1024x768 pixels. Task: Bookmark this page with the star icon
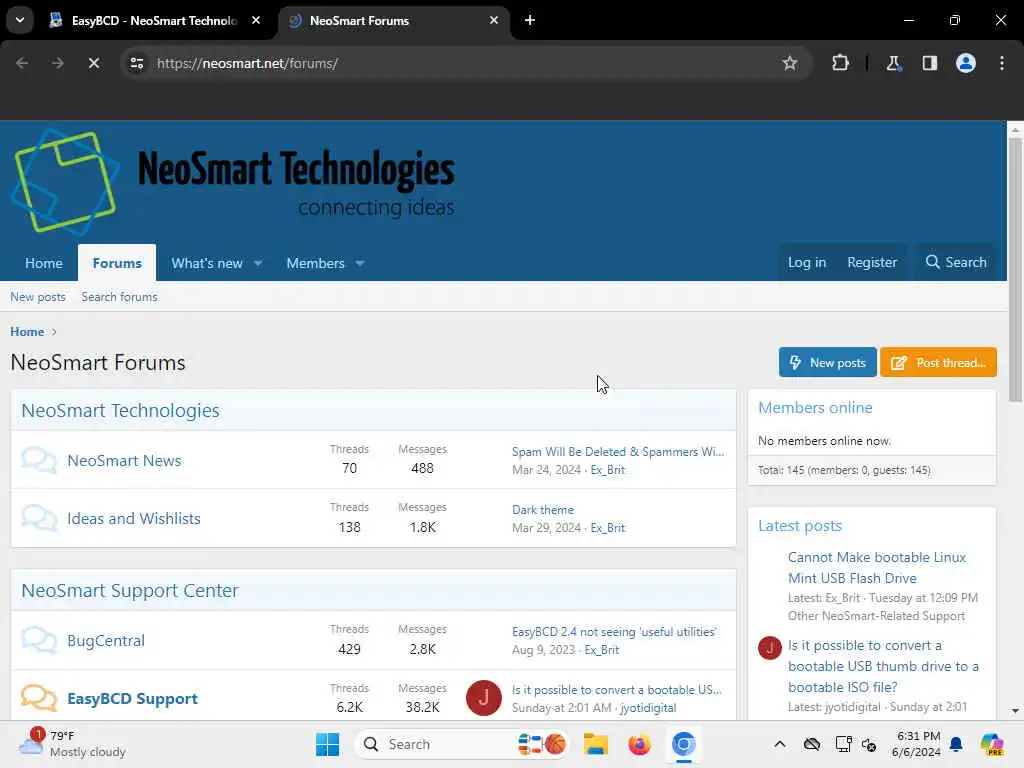click(790, 63)
